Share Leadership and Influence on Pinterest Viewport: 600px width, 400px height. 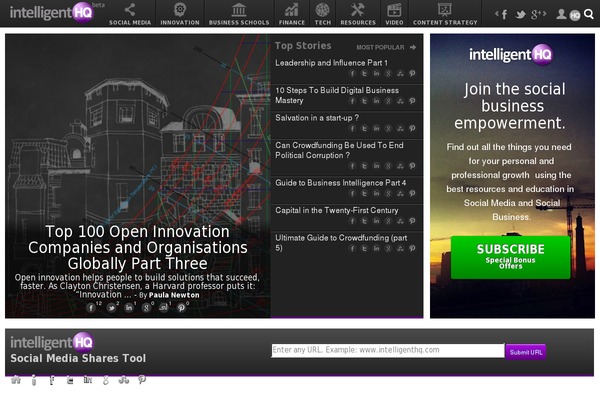[412, 73]
